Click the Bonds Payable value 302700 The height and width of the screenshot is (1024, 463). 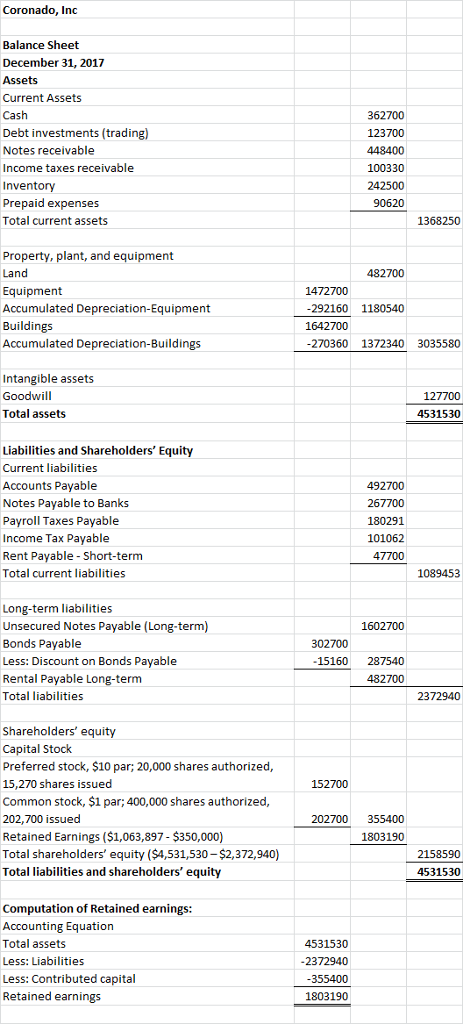click(x=330, y=644)
